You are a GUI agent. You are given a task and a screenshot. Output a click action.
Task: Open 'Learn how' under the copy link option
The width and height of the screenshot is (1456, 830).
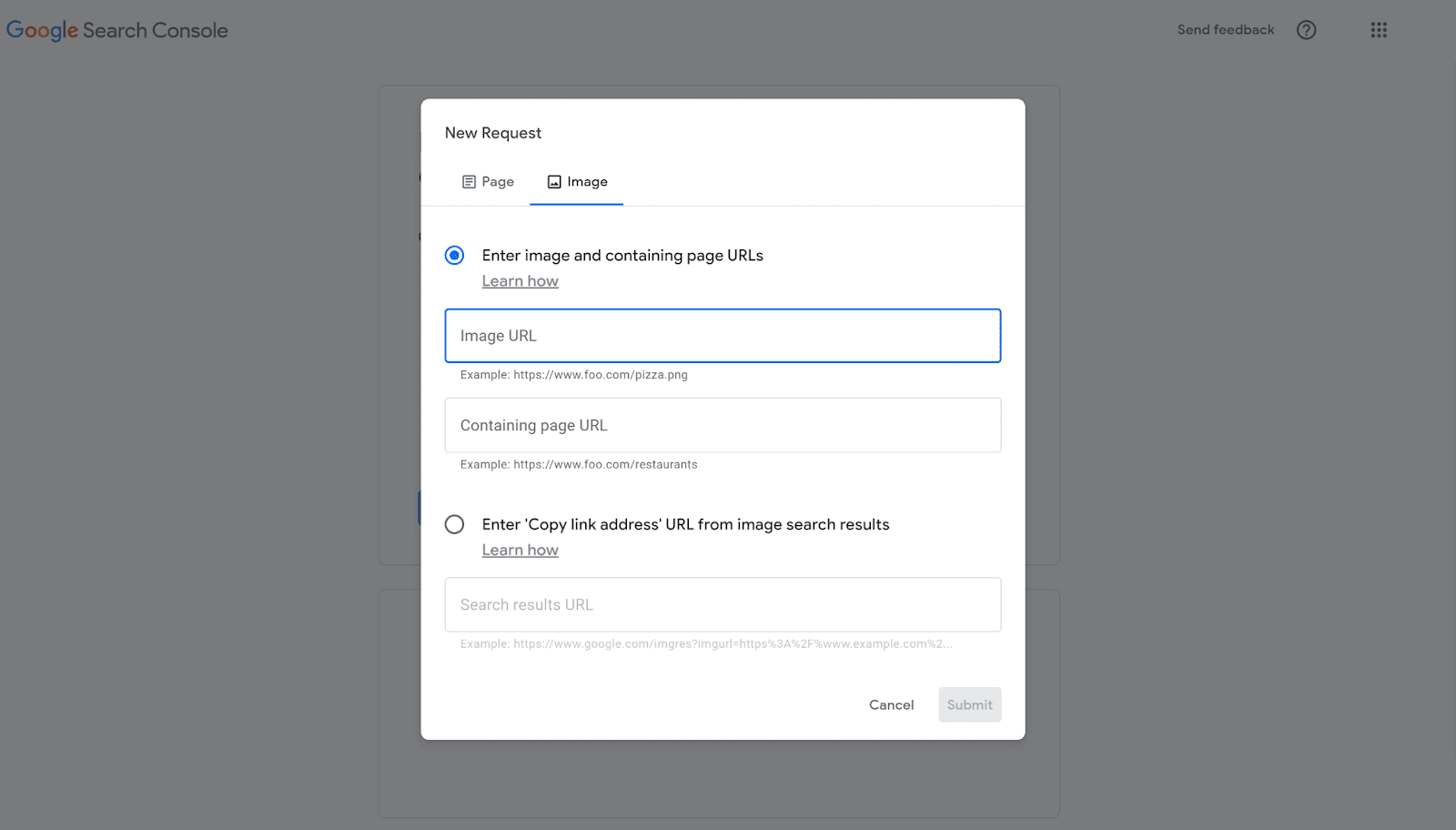click(520, 550)
